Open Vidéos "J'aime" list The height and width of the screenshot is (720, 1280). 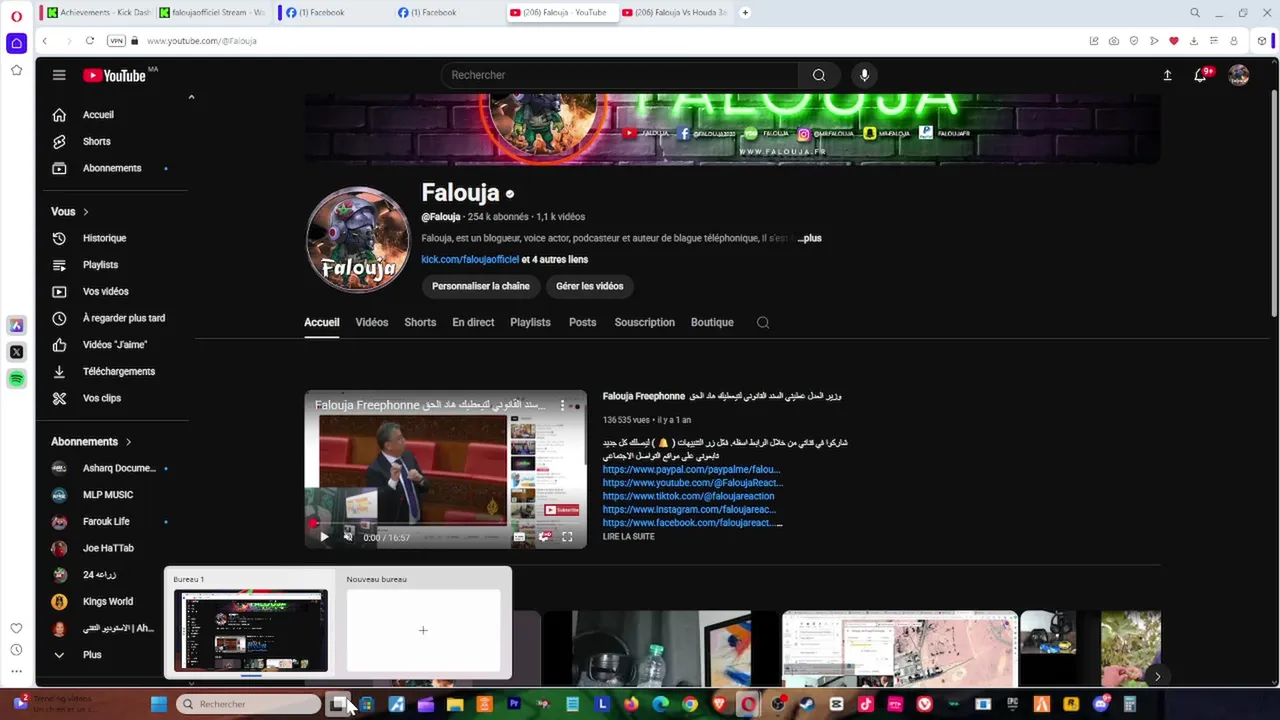click(112, 345)
